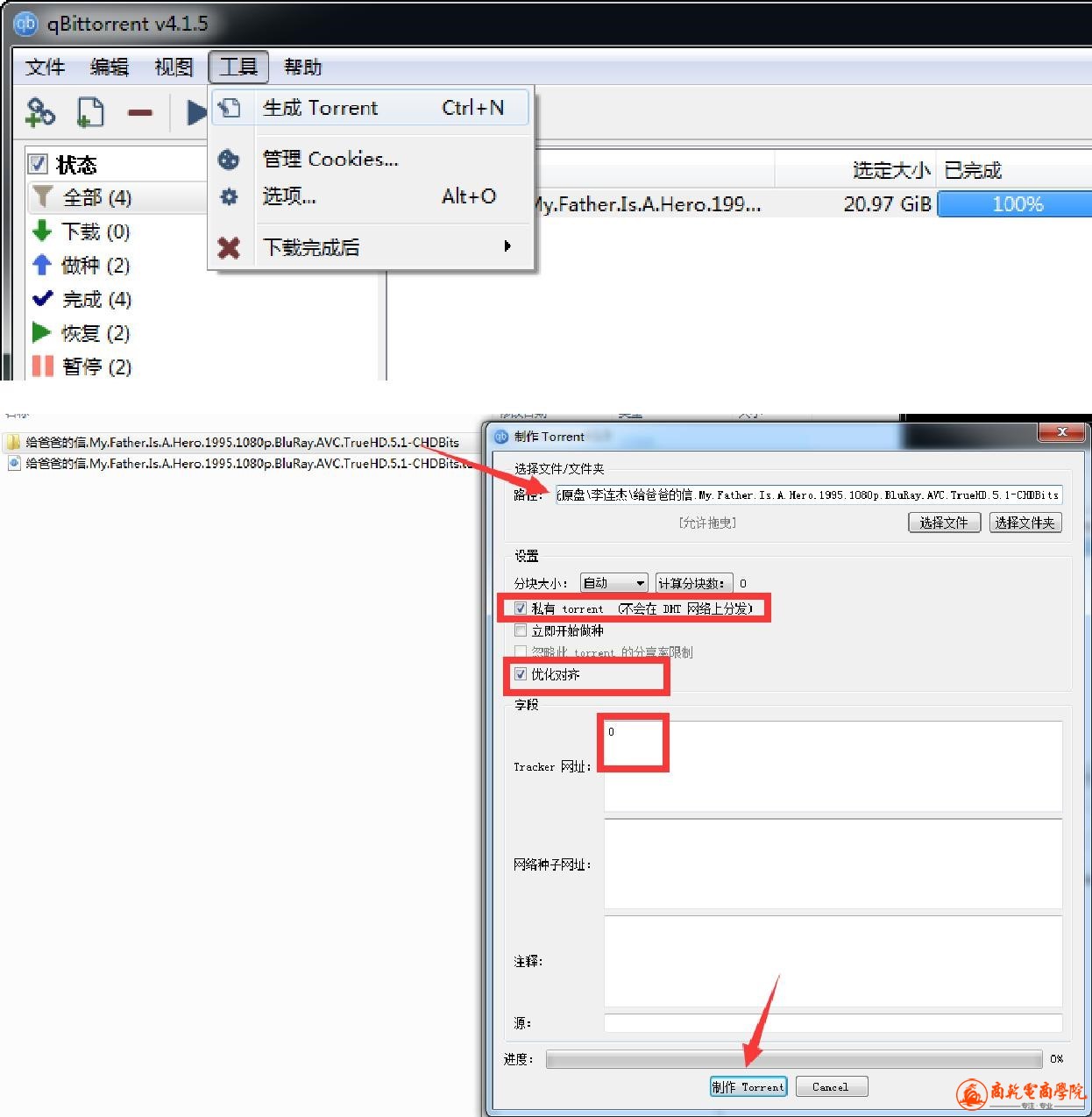Select the 做种 (2) seeding filter

click(82, 265)
